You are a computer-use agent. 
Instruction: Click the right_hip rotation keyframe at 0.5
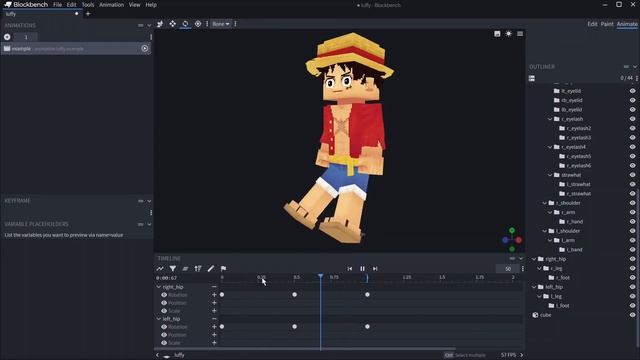(295, 295)
